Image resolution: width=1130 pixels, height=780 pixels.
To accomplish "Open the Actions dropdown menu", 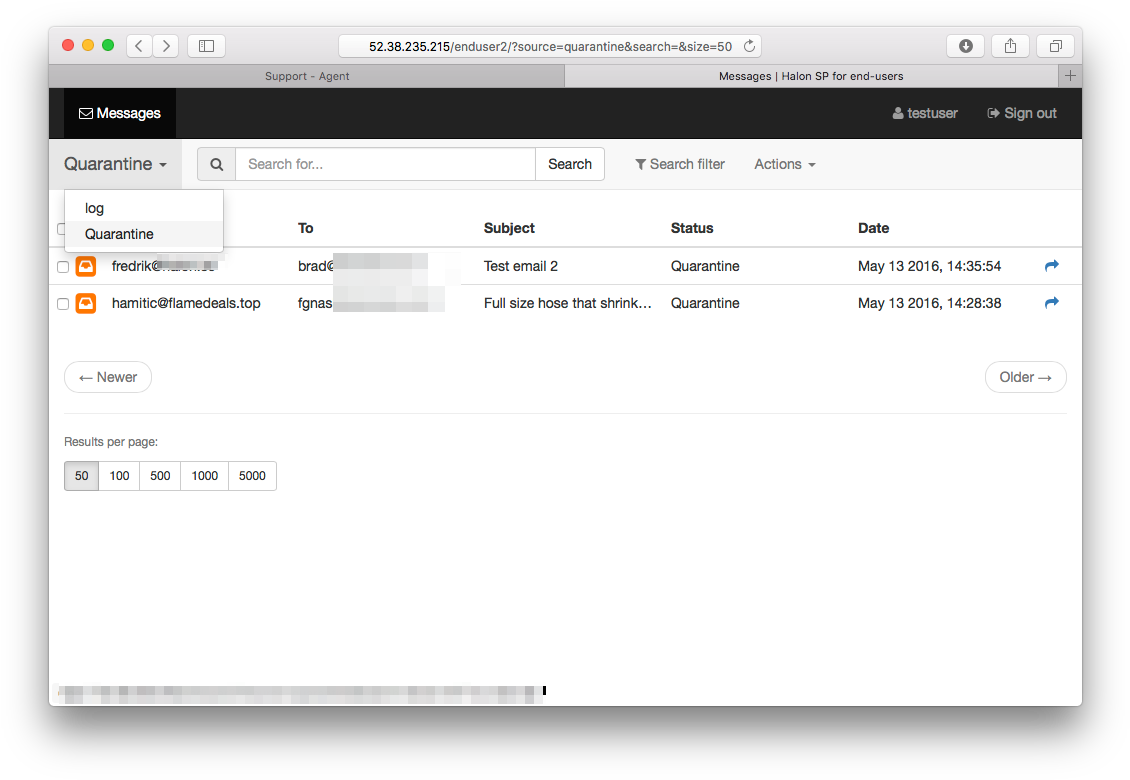I will coord(784,164).
